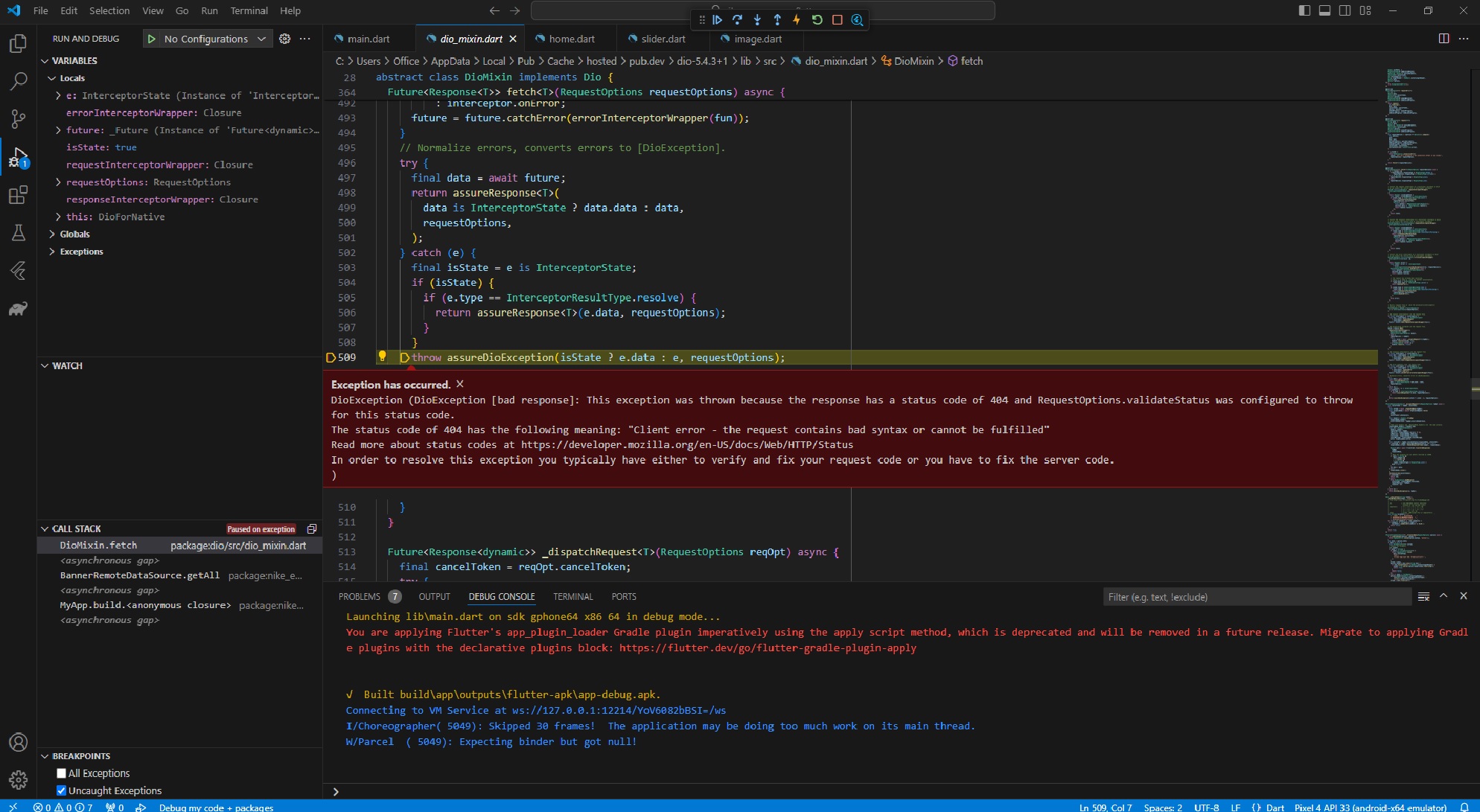
Task: Open the Extensions view icon
Action: [x=18, y=195]
